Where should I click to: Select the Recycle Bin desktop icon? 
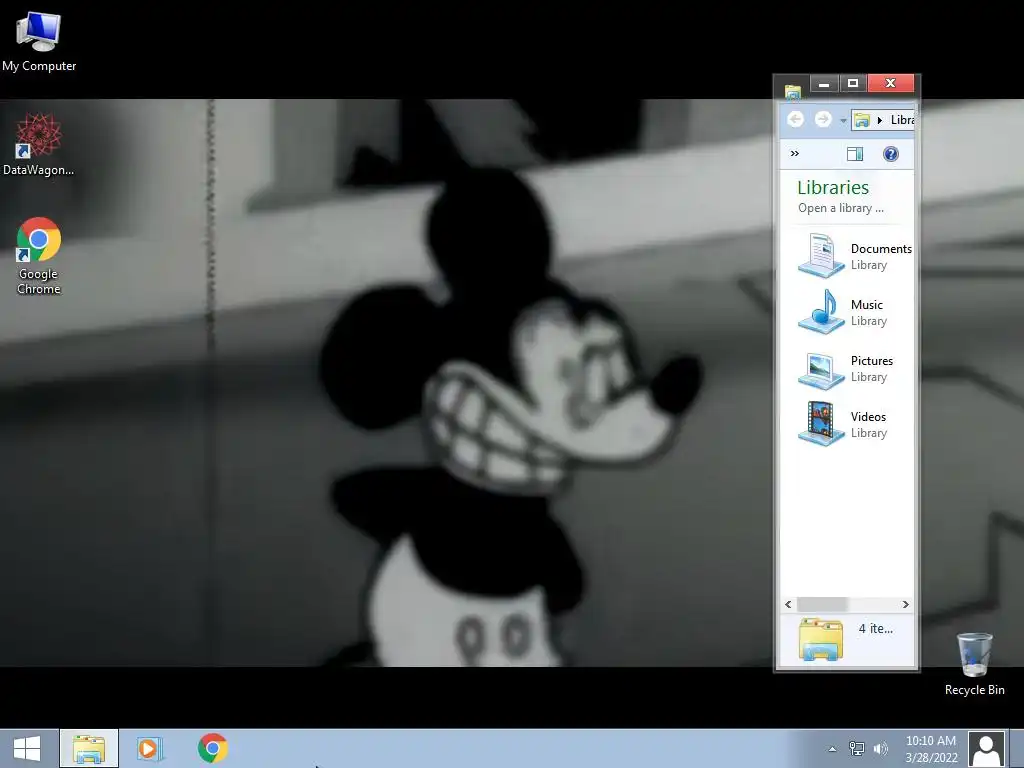click(974, 663)
